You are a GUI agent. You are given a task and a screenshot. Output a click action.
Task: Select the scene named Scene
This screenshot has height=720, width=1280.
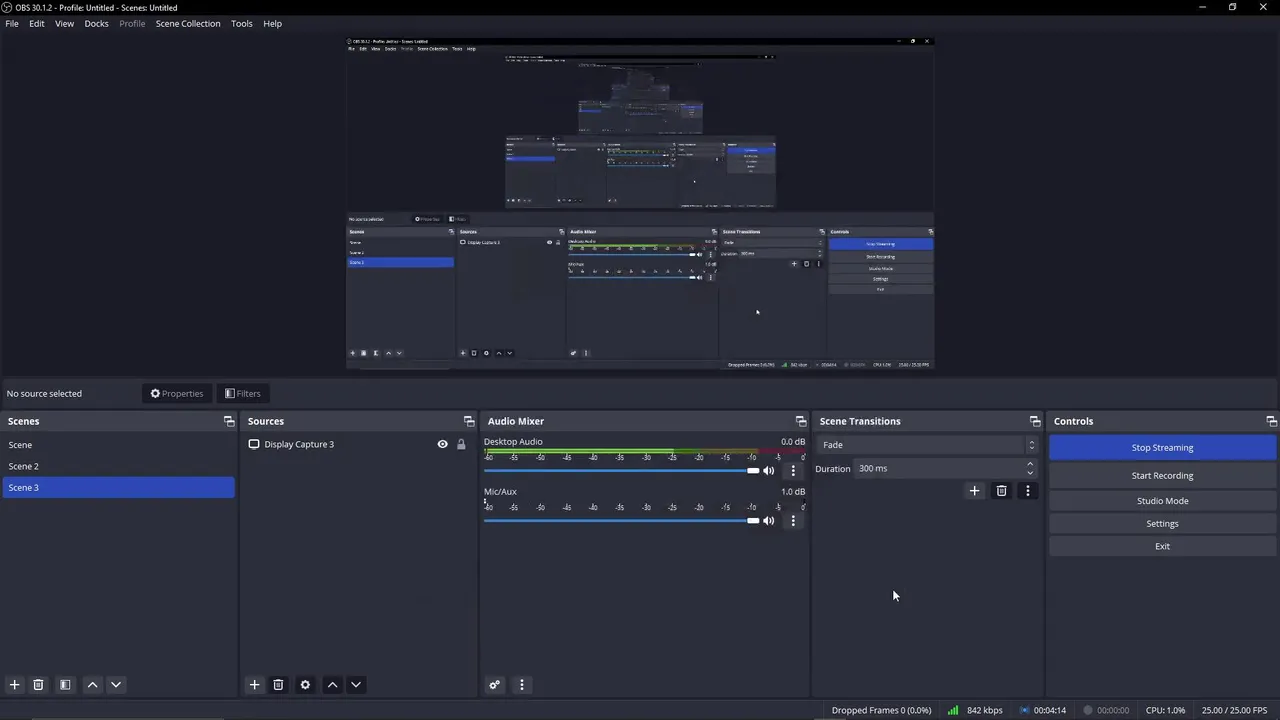[118, 445]
